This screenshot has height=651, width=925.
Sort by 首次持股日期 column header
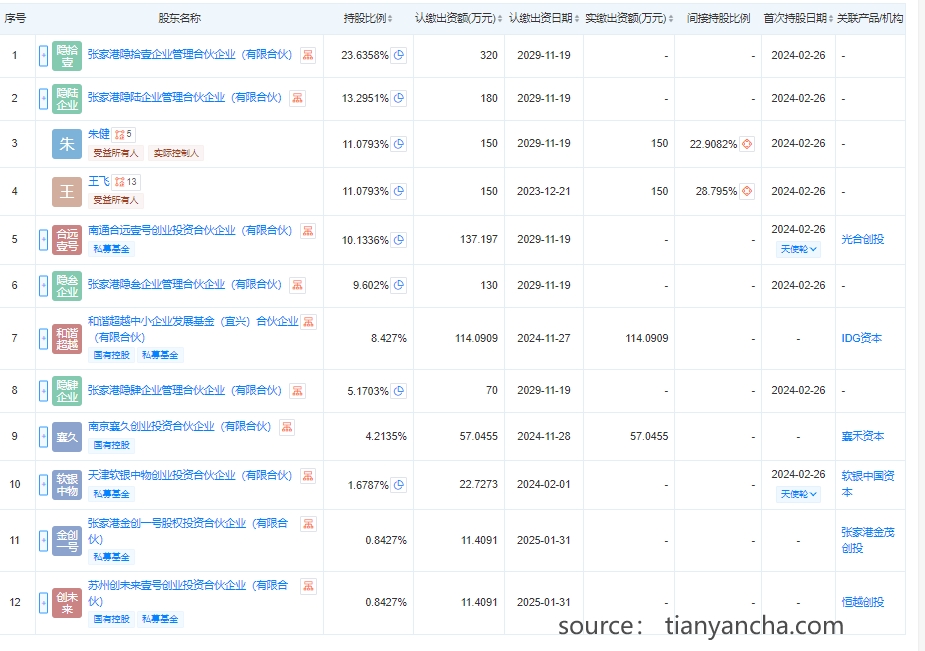point(798,19)
